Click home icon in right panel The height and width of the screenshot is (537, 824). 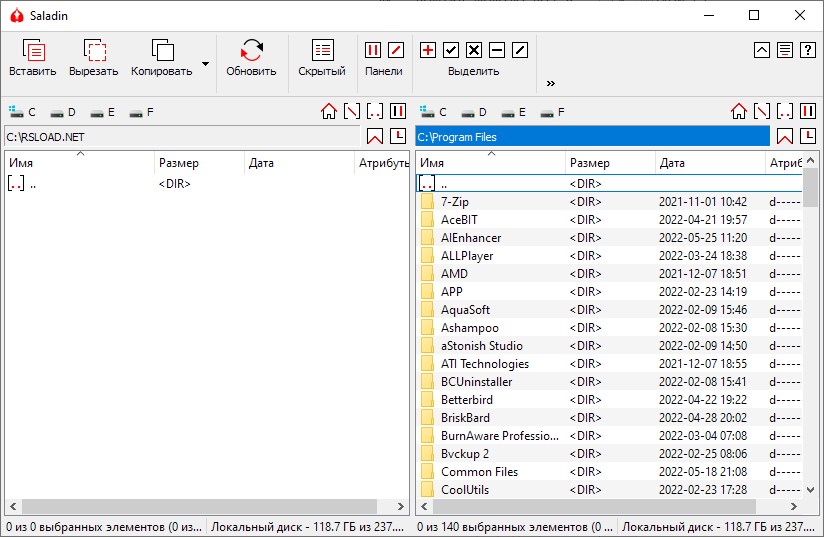tap(739, 111)
